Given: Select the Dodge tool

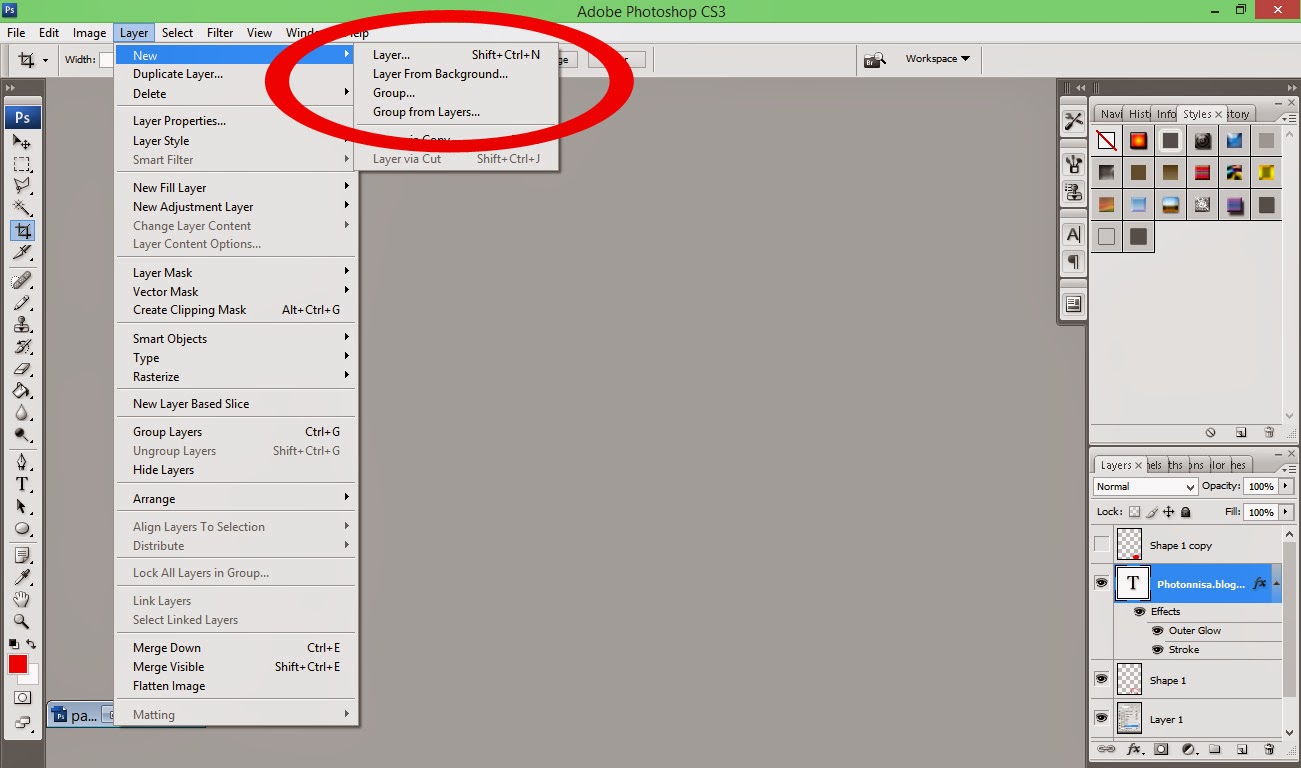Looking at the screenshot, I should pos(22,435).
